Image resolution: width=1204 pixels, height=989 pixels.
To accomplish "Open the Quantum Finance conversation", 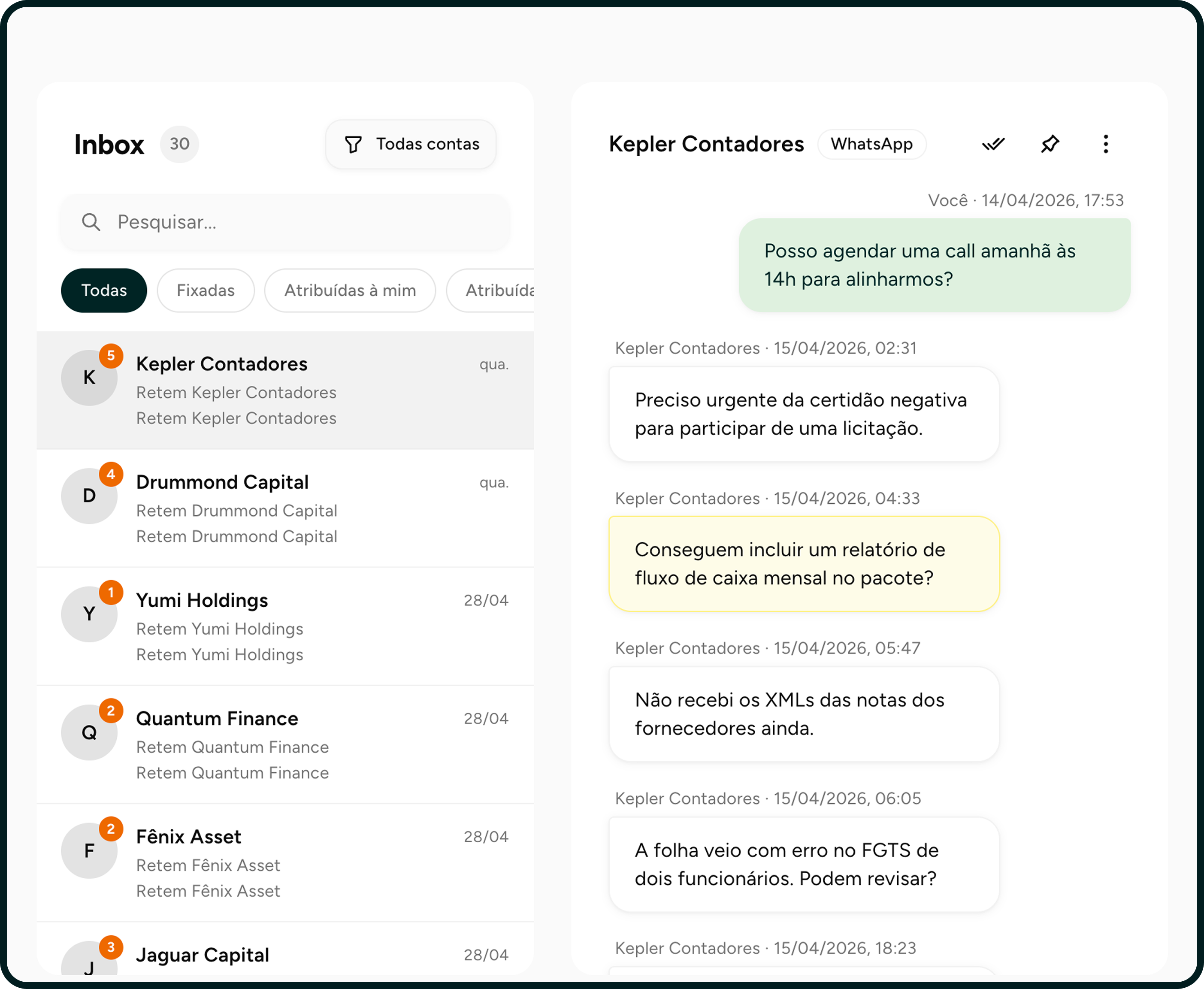I will tap(285, 745).
